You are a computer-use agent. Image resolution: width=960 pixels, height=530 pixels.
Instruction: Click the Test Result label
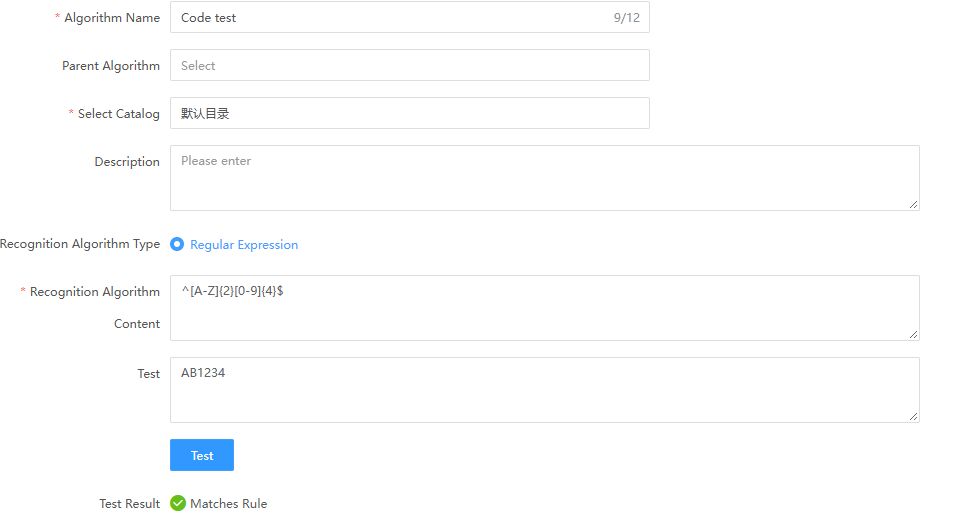[129, 504]
